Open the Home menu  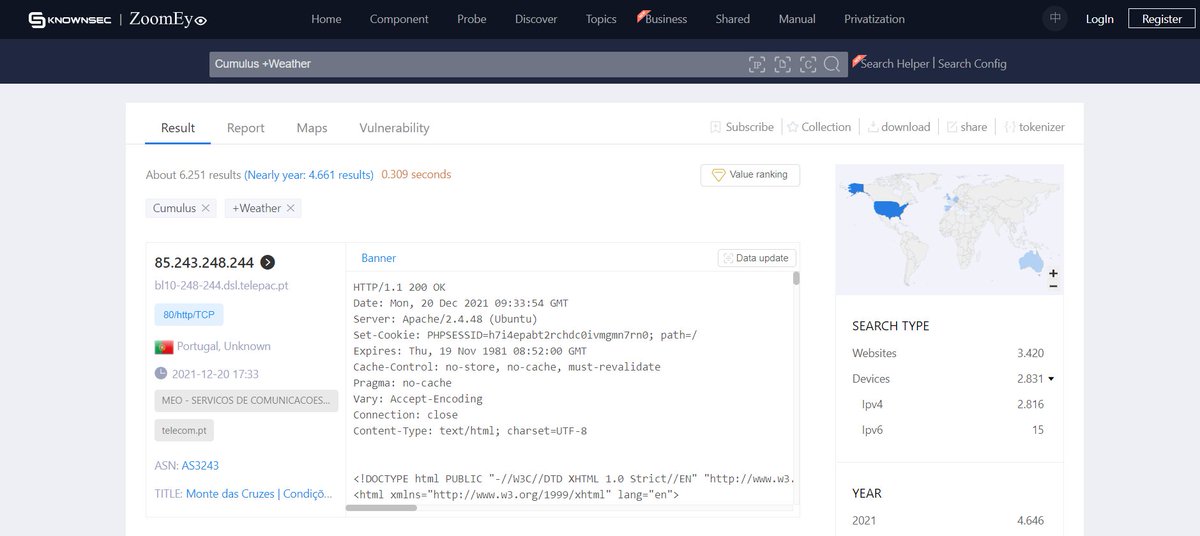point(326,19)
